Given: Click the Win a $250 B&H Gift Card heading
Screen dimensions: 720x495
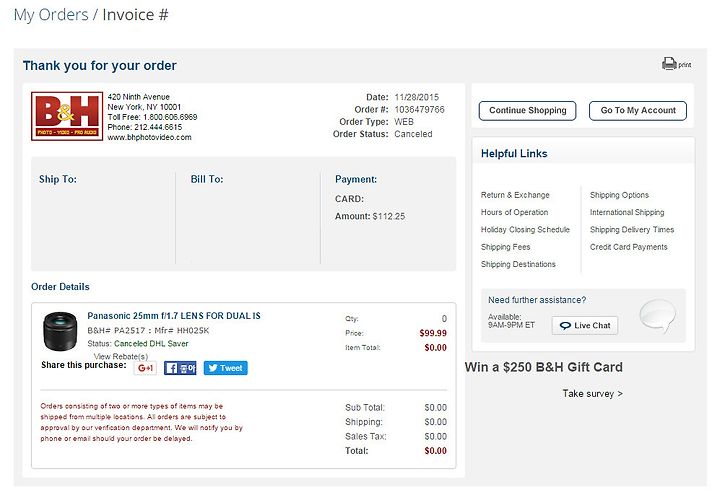Looking at the screenshot, I should pos(544,367).
